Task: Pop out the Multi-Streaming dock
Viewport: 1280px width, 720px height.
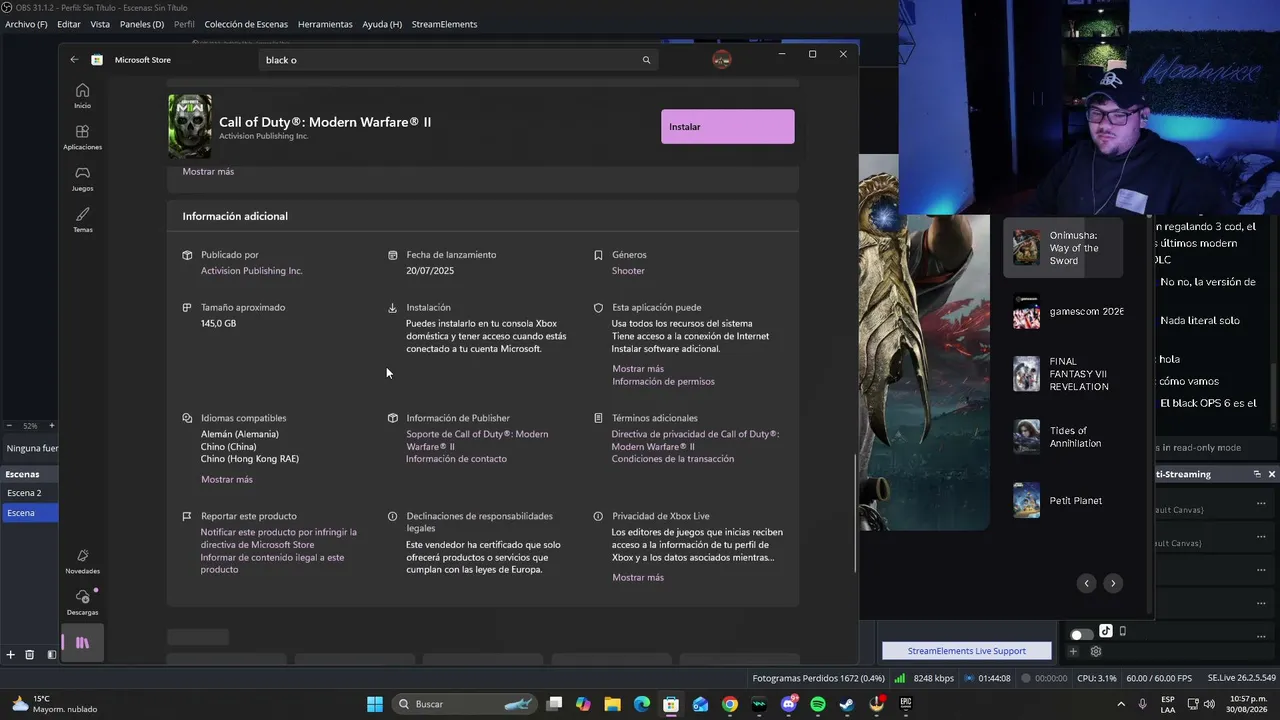Action: click(x=1257, y=474)
